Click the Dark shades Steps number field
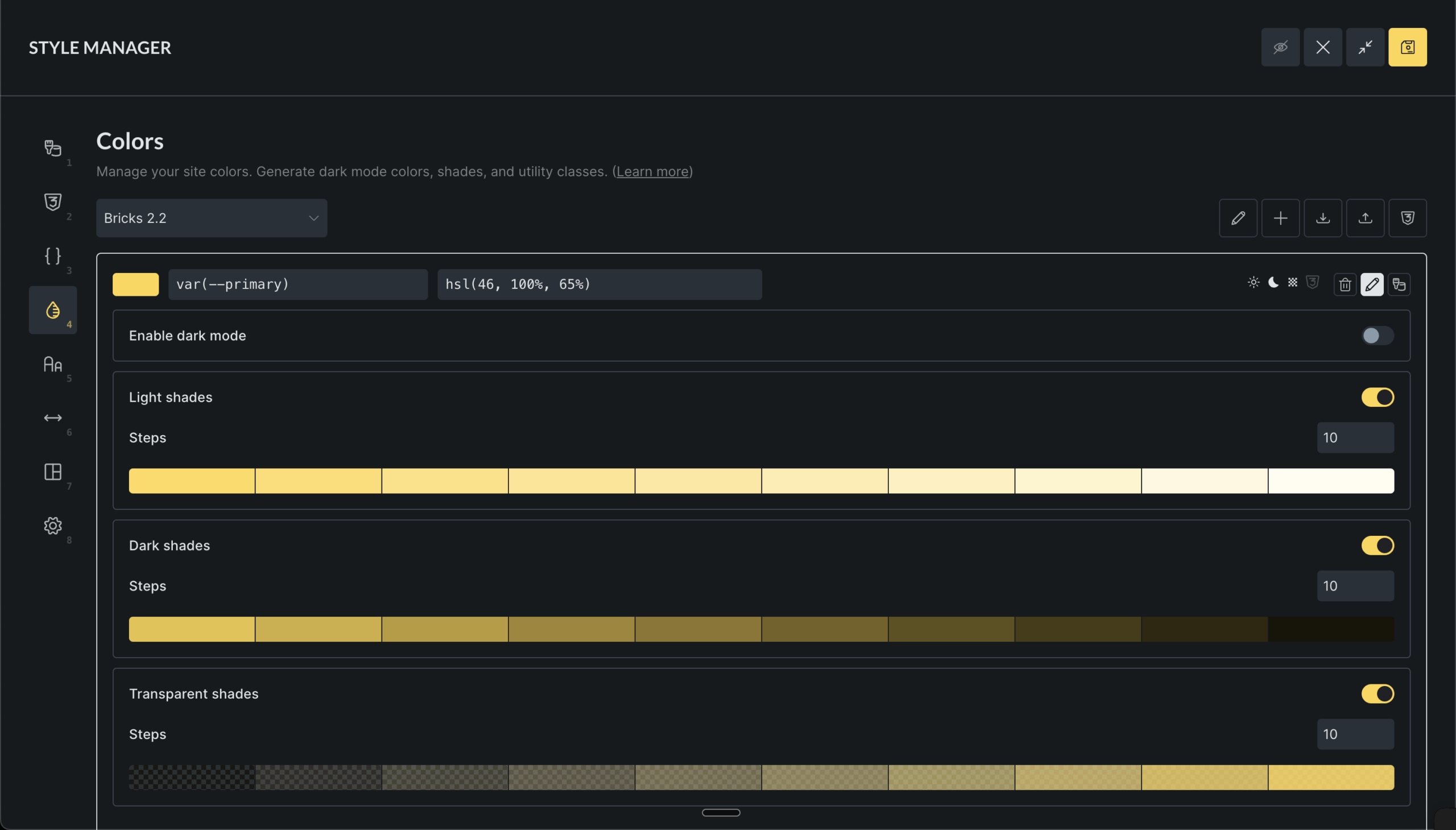Screen dimensions: 1456x830 click(1355, 586)
